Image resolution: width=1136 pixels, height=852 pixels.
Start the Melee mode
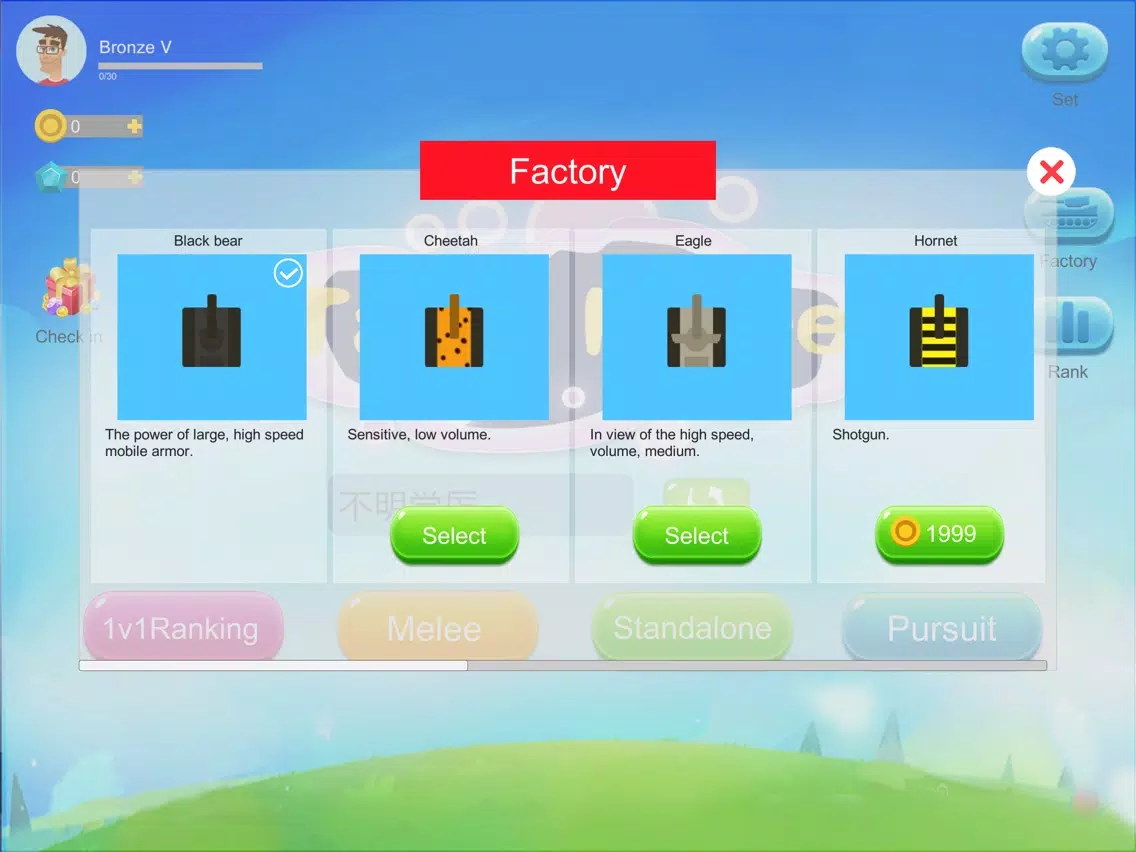(438, 627)
